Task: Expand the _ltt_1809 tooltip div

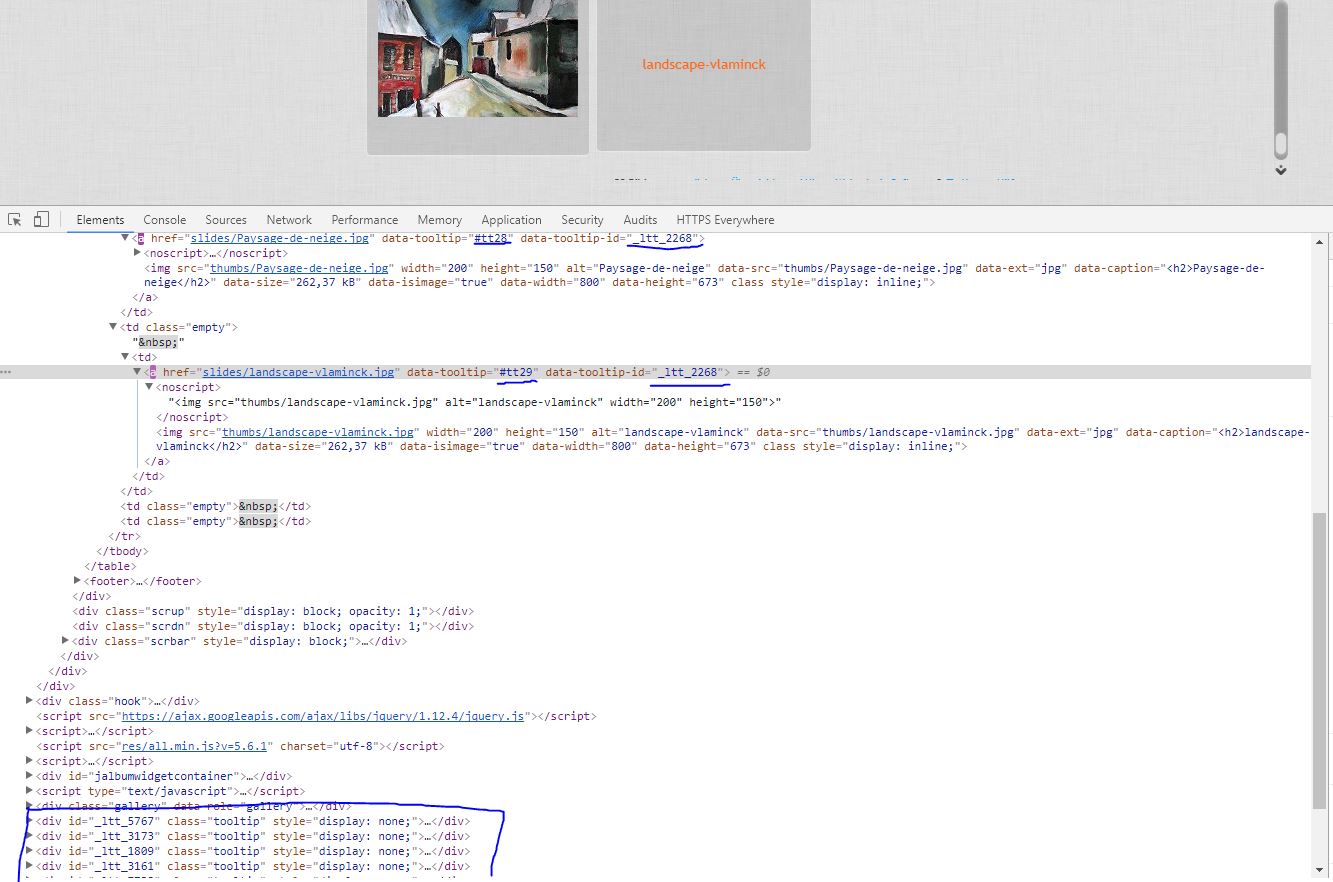Action: click(30, 851)
